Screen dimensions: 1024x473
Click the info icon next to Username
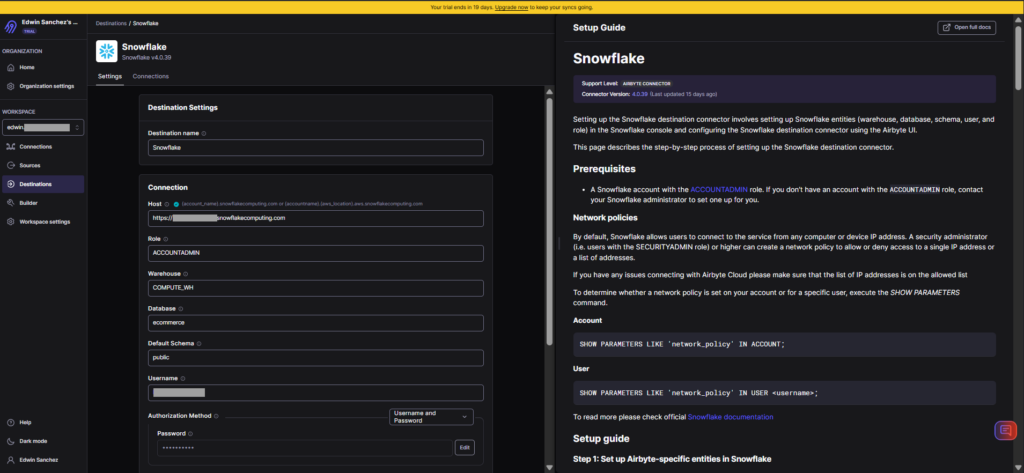point(183,378)
